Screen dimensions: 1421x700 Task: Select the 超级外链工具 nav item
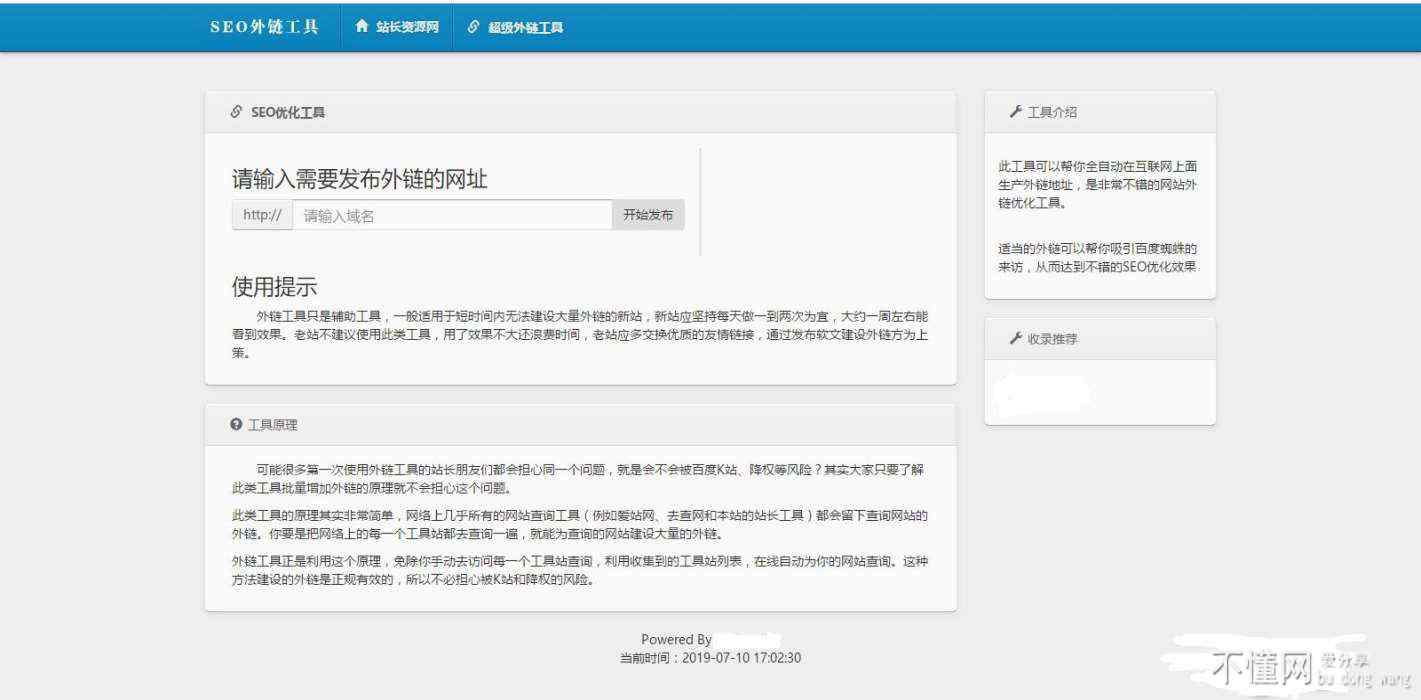click(x=525, y=28)
